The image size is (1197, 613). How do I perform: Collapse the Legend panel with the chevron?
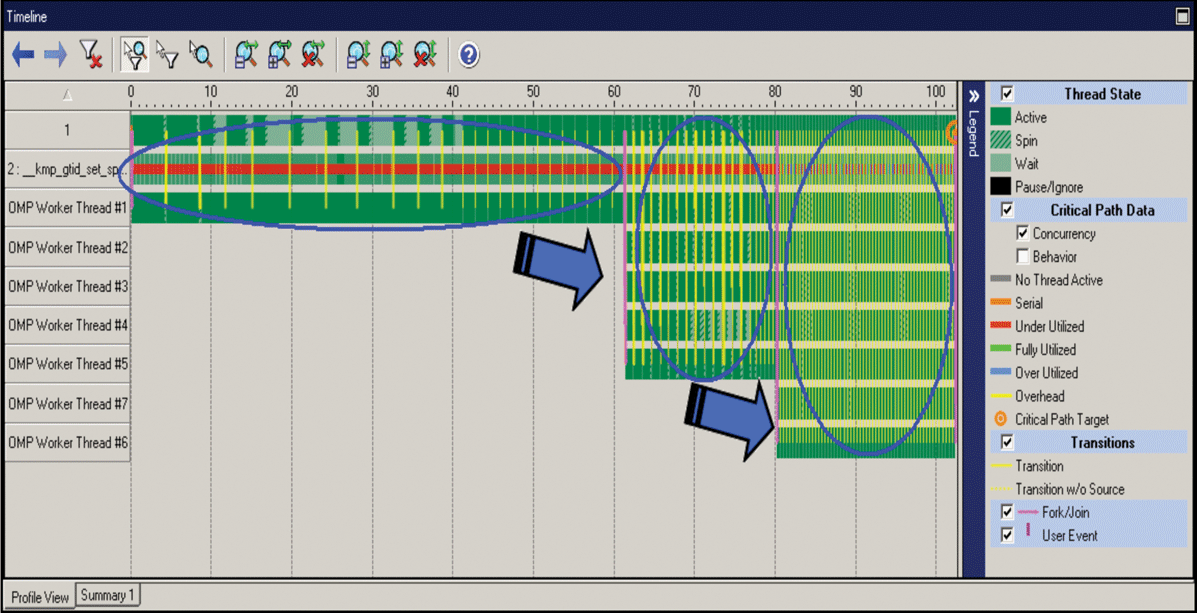[972, 97]
